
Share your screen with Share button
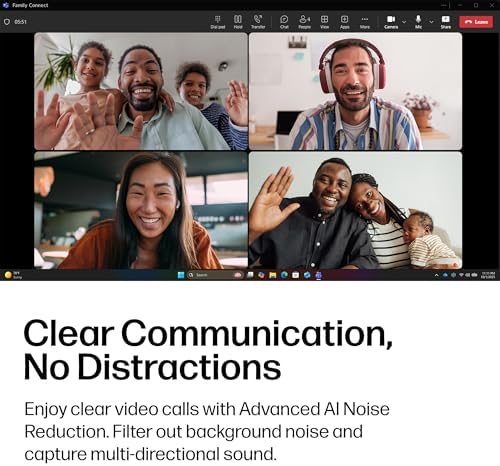[446, 22]
